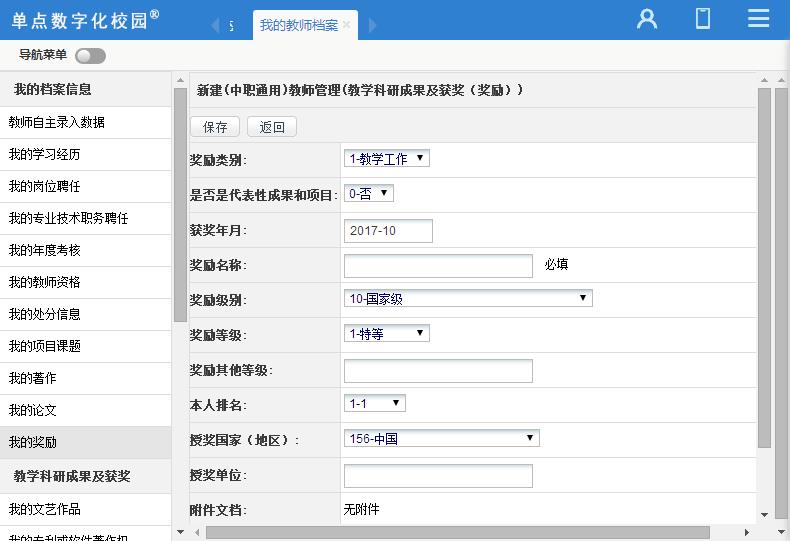
Task: Click the sidebar scroll down arrow
Action: click(180, 532)
